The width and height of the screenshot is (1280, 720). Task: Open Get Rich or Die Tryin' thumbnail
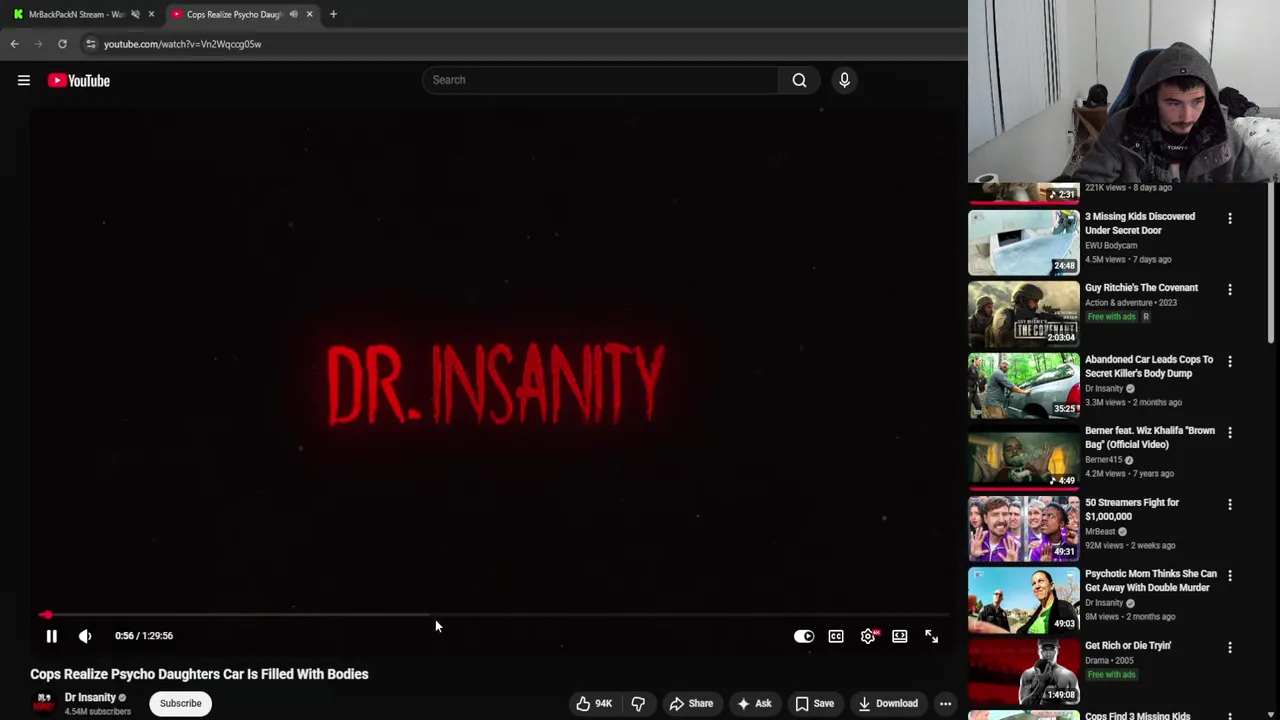(x=1023, y=672)
